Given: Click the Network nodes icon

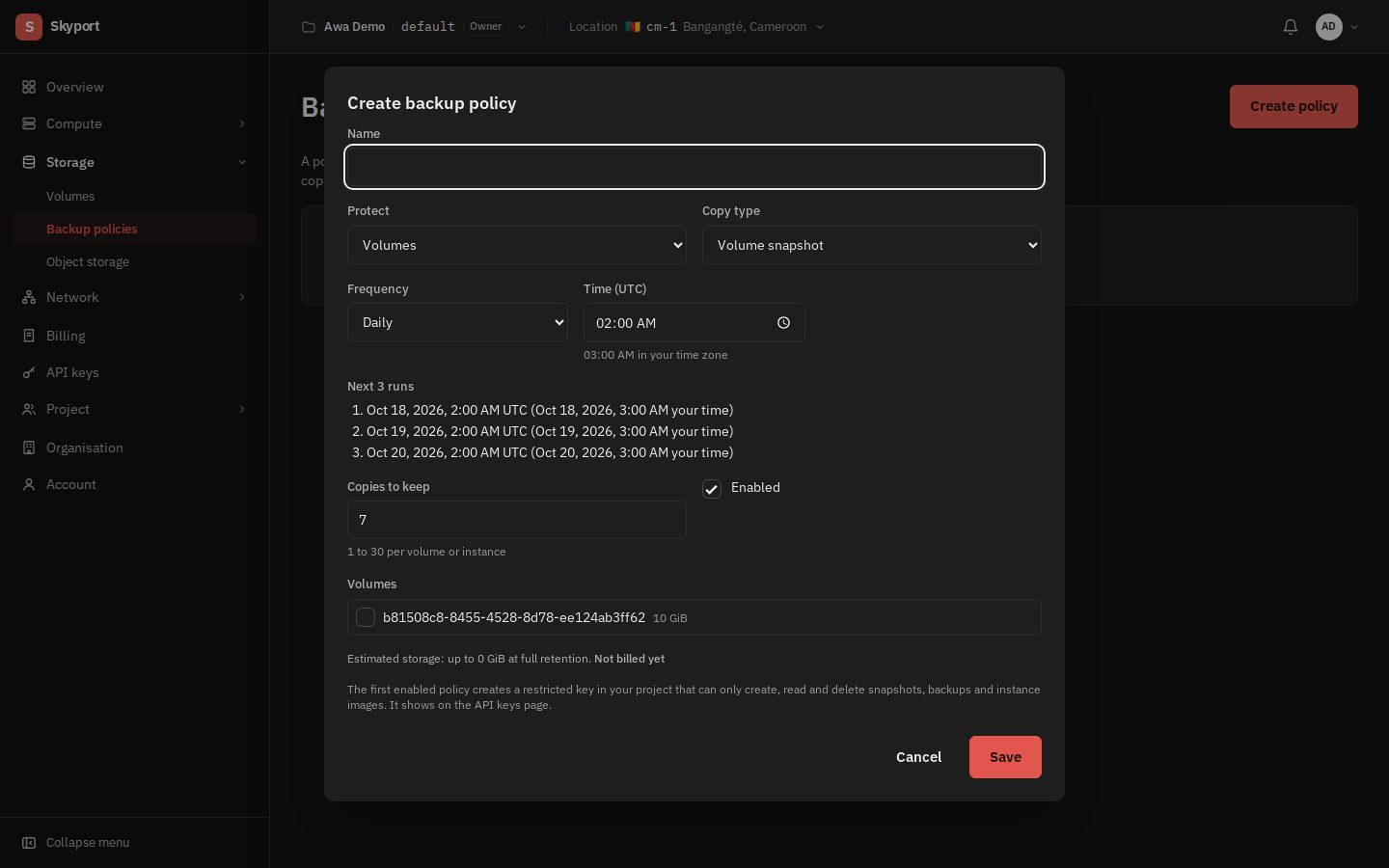Looking at the screenshot, I should 29,297.
